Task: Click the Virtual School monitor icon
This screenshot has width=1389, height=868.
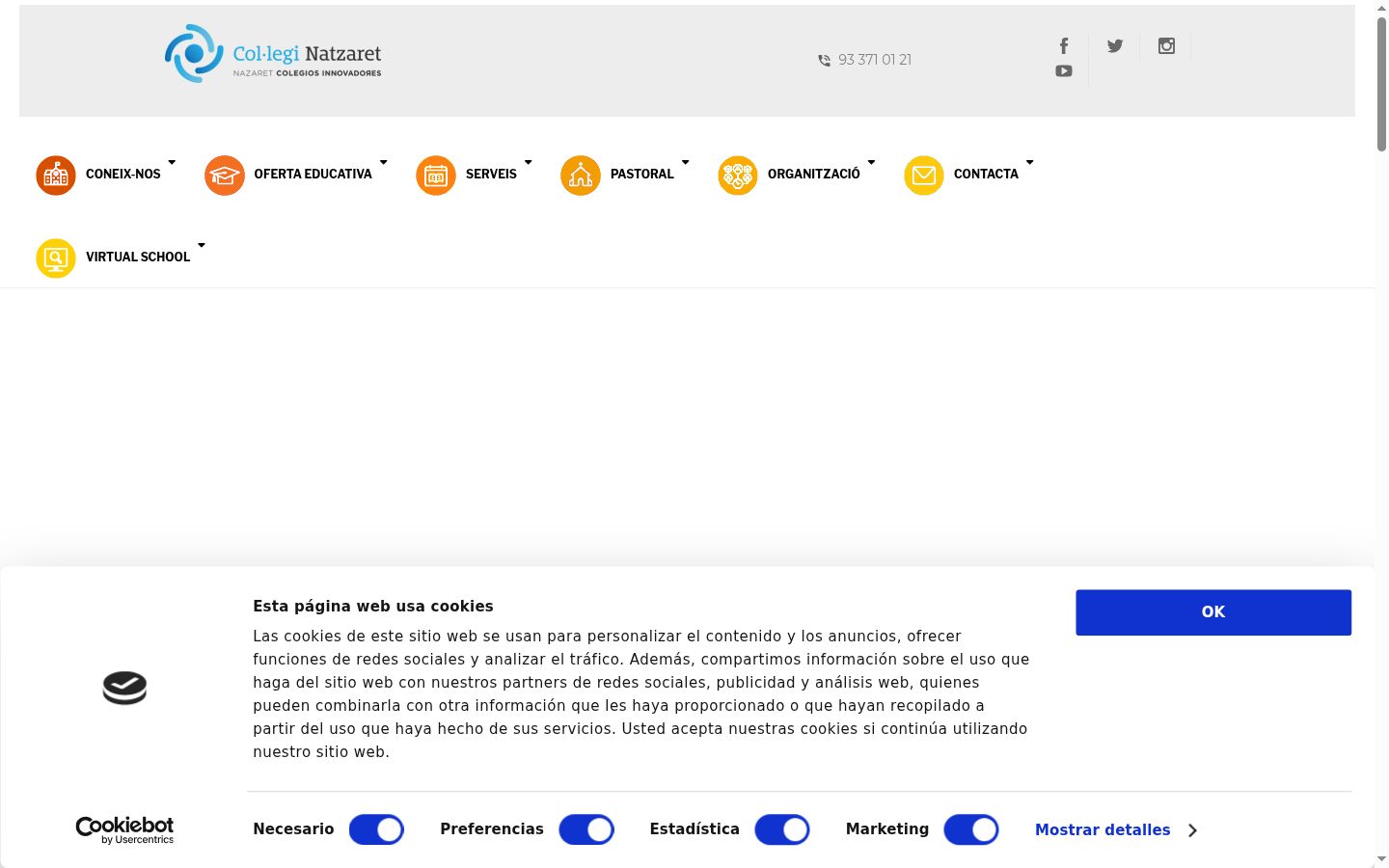Action: click(x=56, y=258)
